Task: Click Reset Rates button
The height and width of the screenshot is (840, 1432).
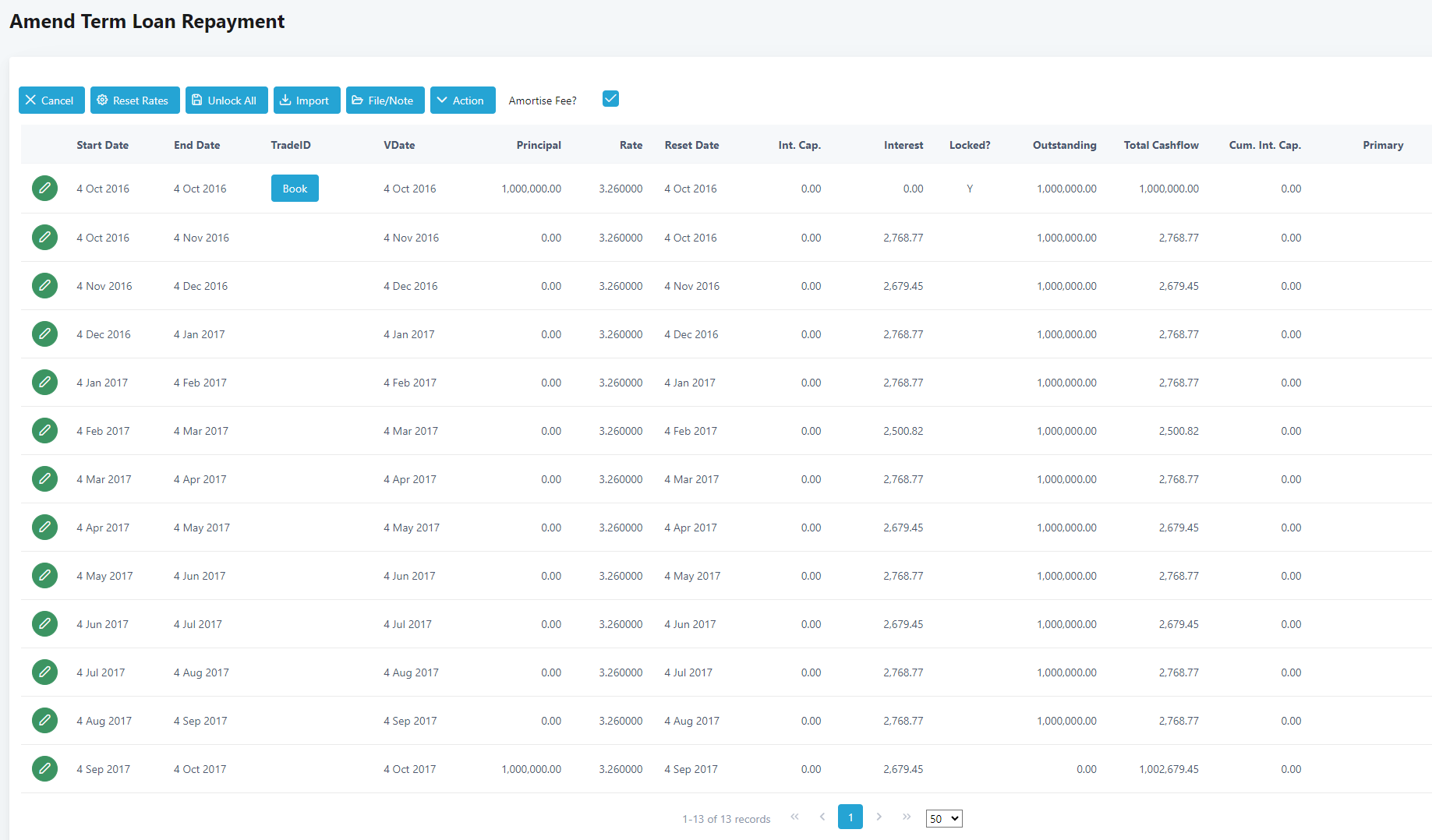Action: pos(135,101)
